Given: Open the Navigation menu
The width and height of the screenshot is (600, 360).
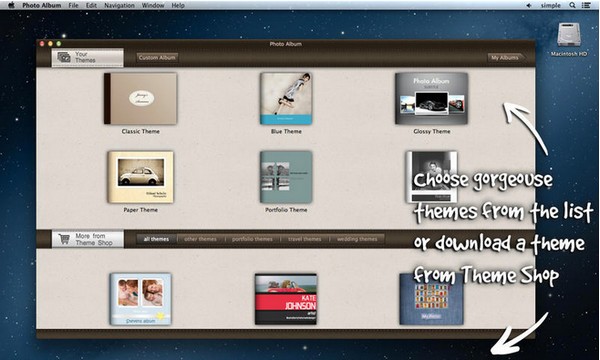Looking at the screenshot, I should pyautogui.click(x=119, y=5).
